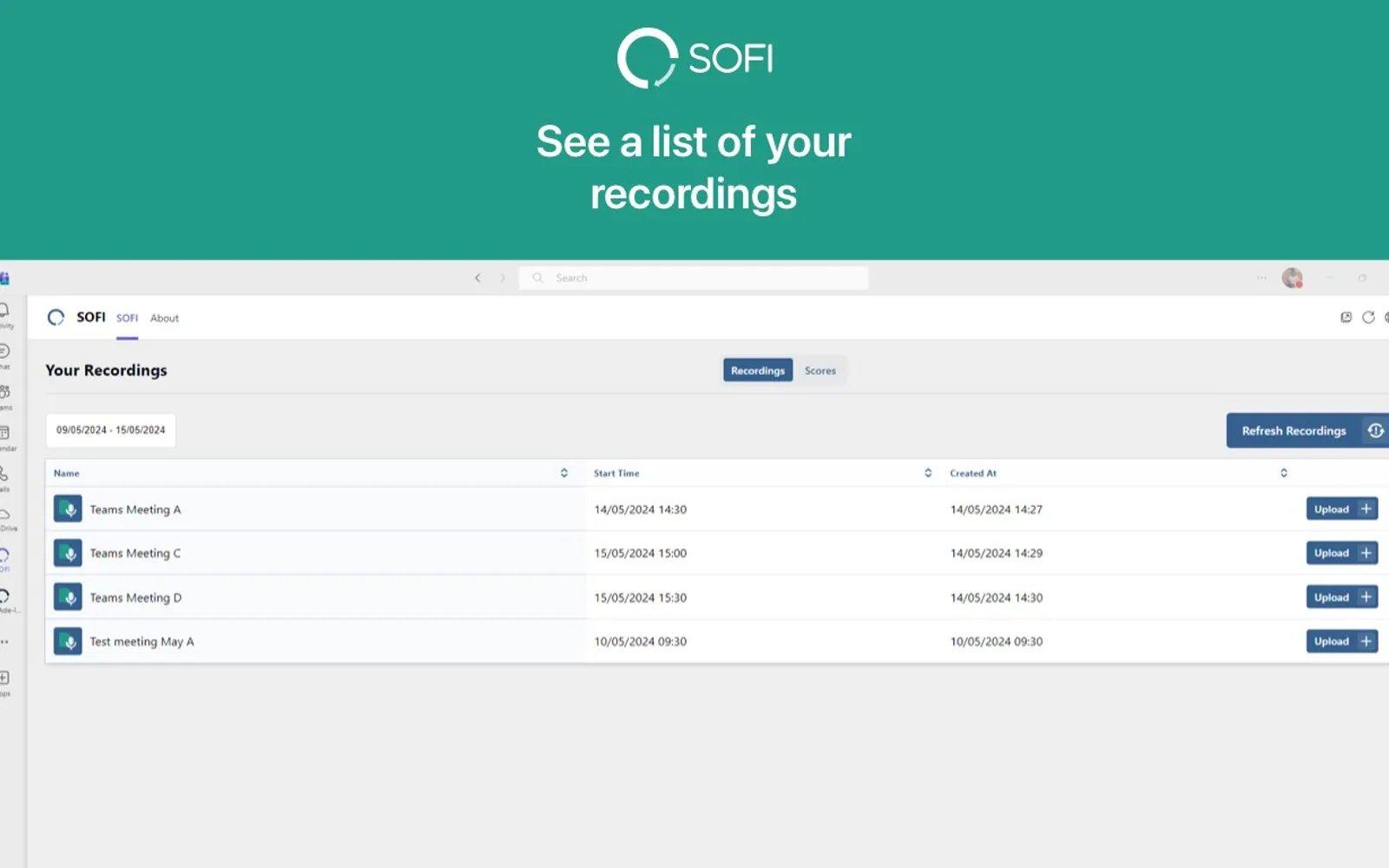The image size is (1389, 868).
Task: Switch to the Recordings tab
Action: (758, 371)
